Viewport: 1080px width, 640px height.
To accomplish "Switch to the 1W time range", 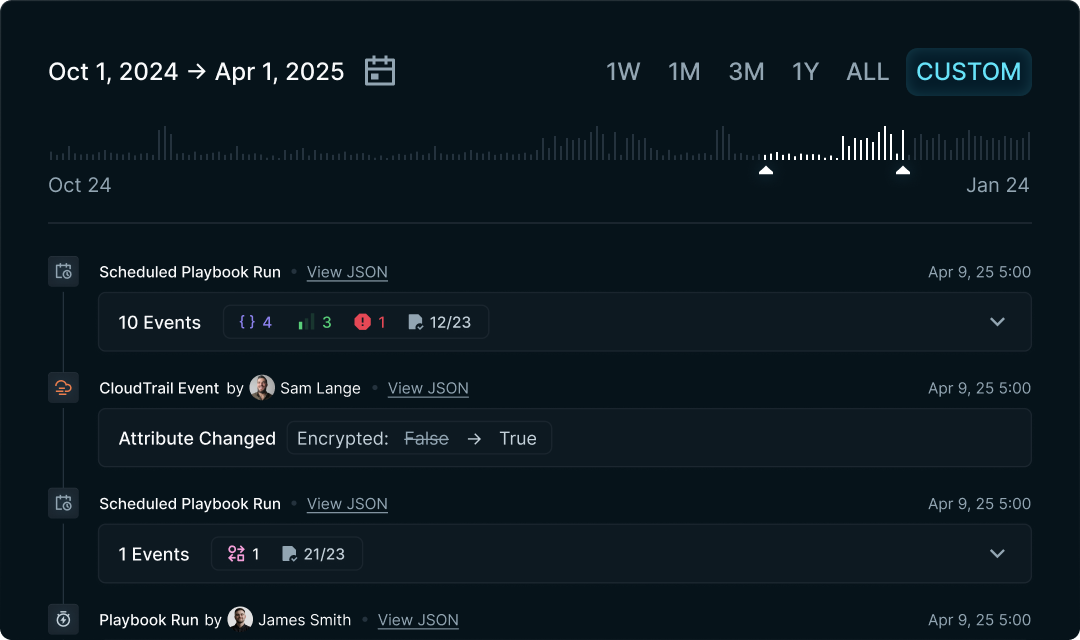I will tap(623, 71).
